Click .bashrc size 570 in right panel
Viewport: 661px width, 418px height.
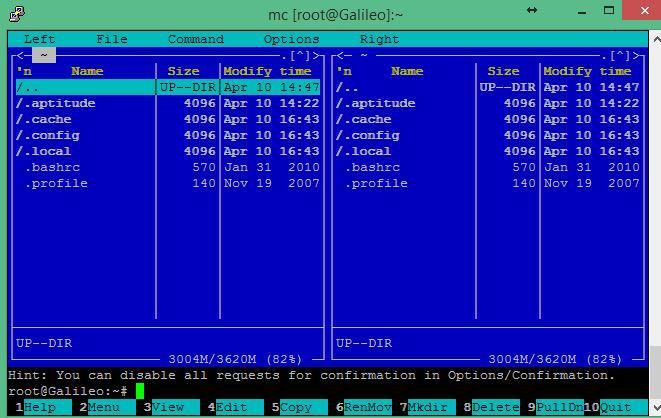(x=524, y=167)
